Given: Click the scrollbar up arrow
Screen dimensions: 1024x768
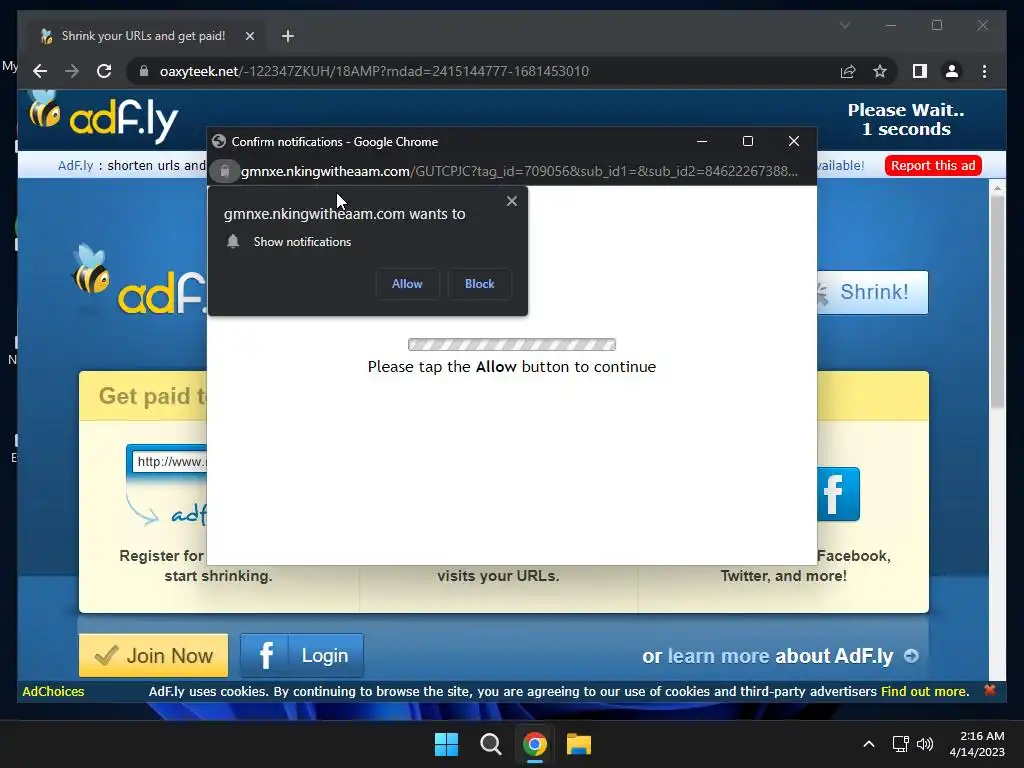Looking at the screenshot, I should (997, 188).
